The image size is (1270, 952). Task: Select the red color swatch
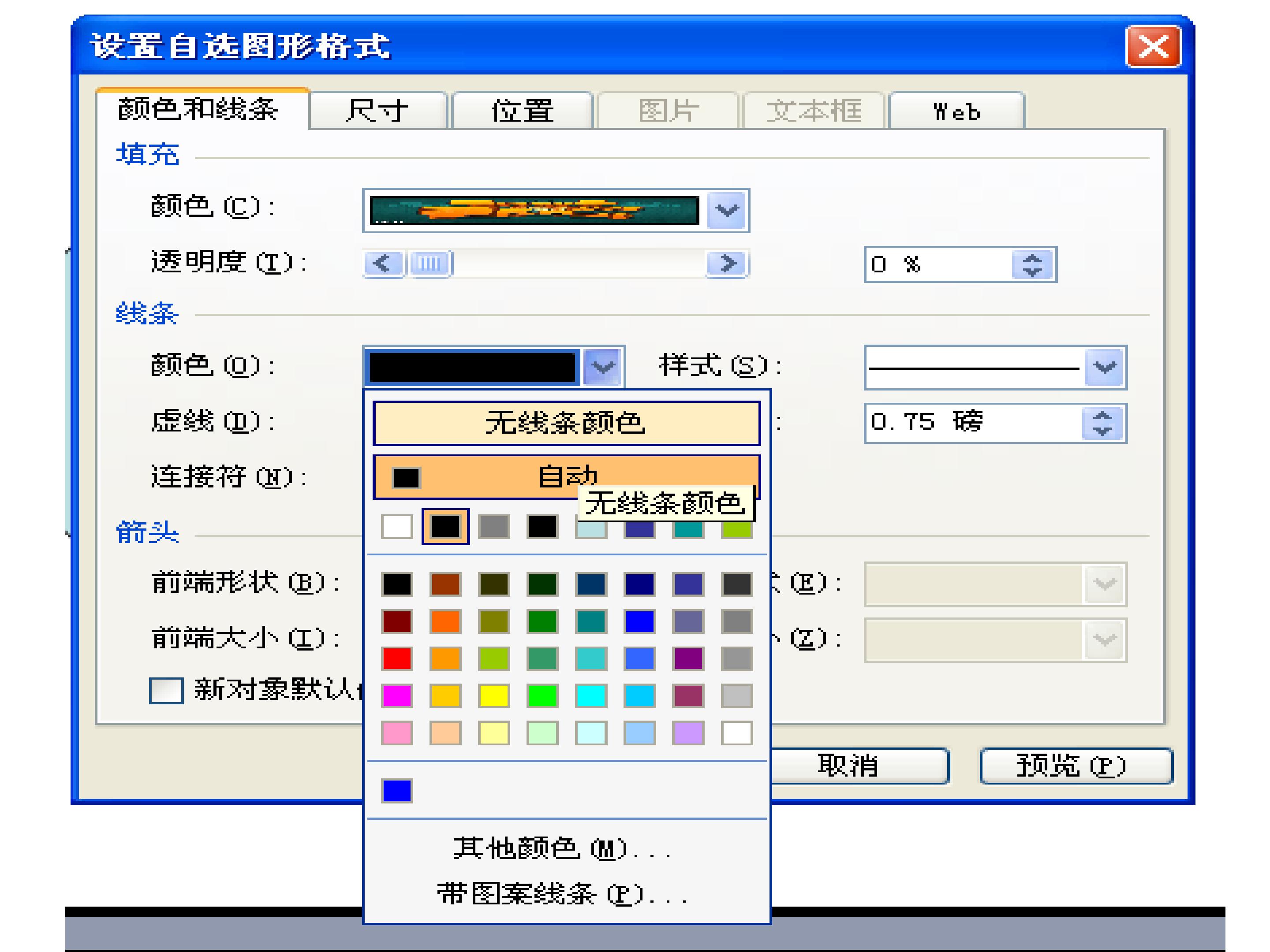click(397, 659)
